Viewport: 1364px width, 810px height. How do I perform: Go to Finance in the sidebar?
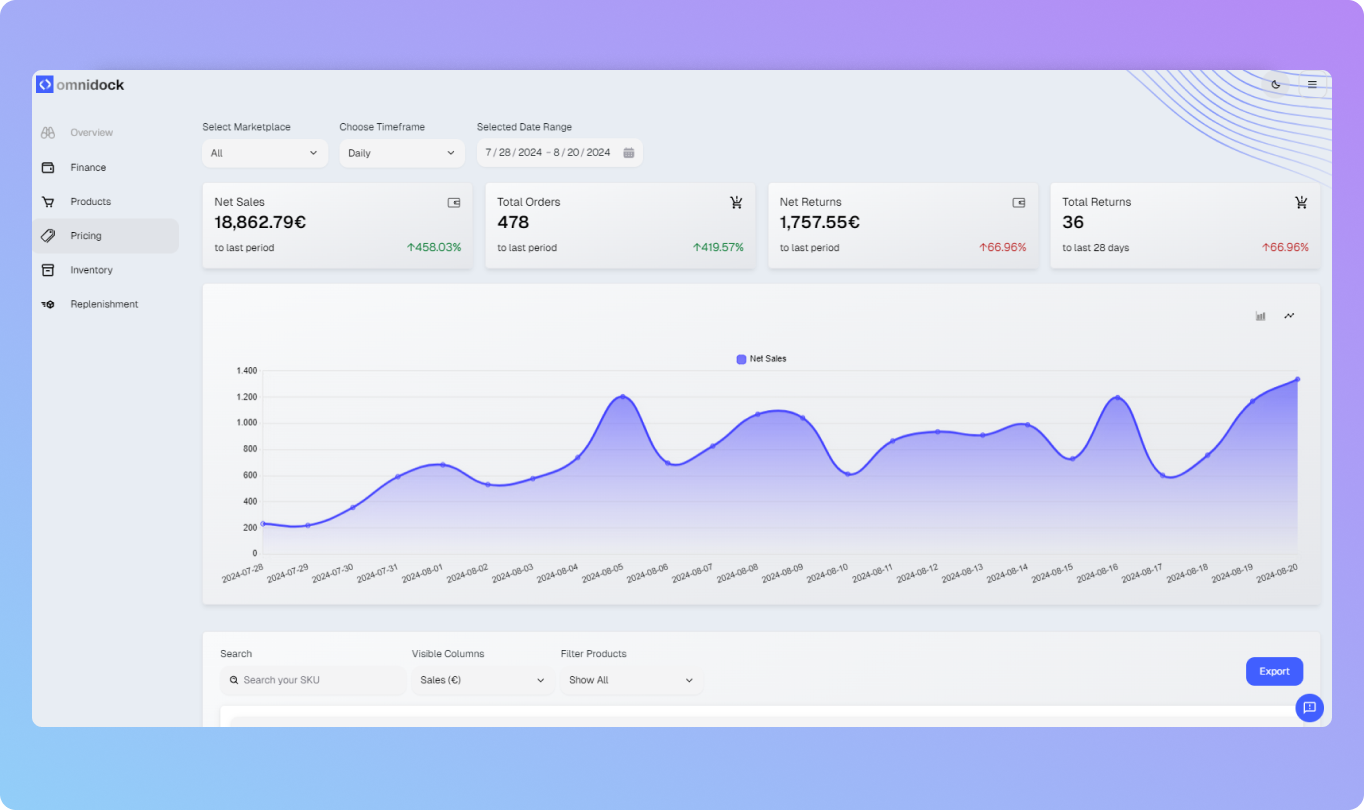tap(88, 168)
